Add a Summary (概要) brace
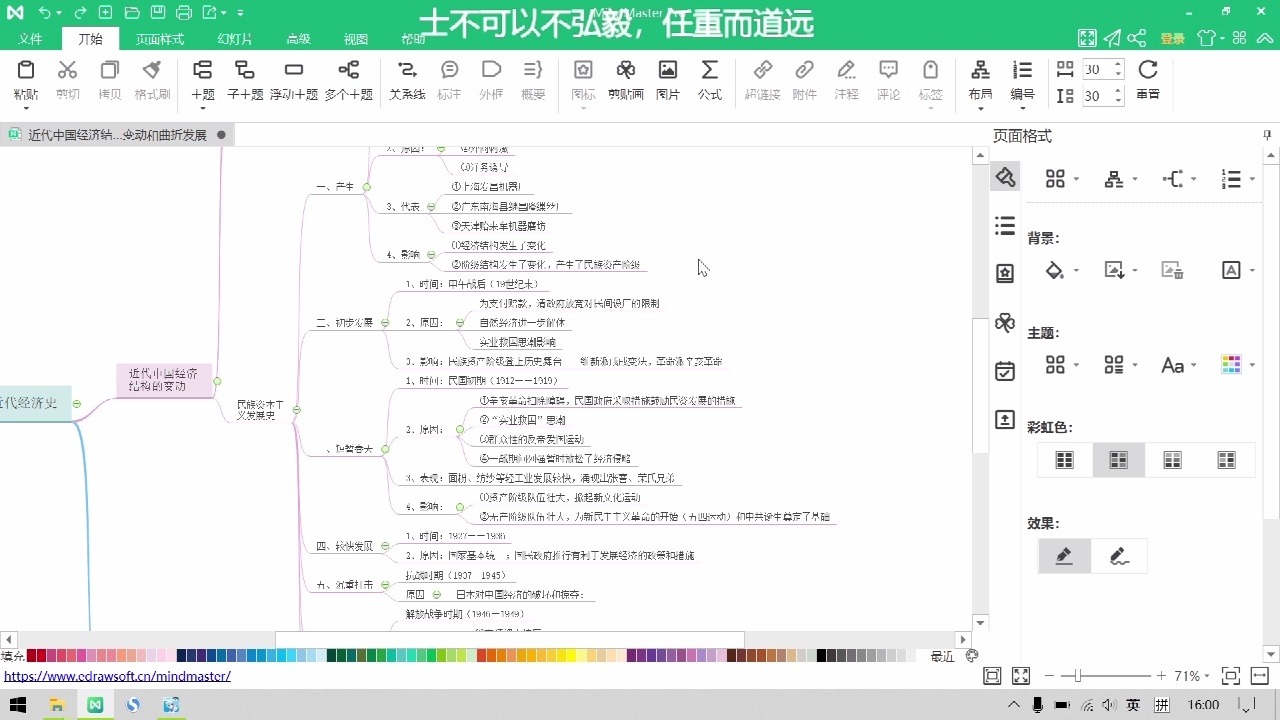 [533, 79]
